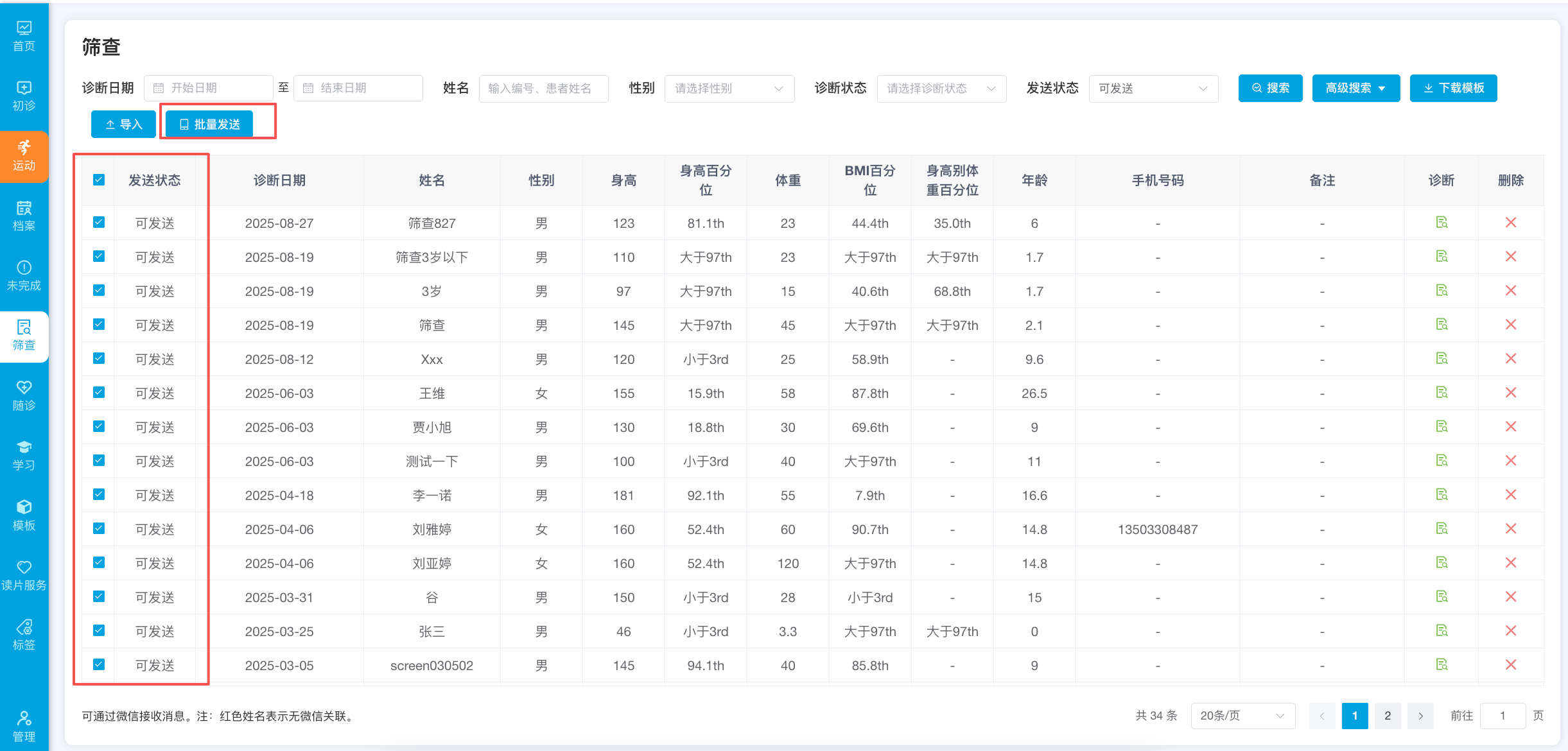Uncheck the checkbox for 刘雅婷 row
Image resolution: width=1568 pixels, height=751 pixels.
pyautogui.click(x=99, y=528)
